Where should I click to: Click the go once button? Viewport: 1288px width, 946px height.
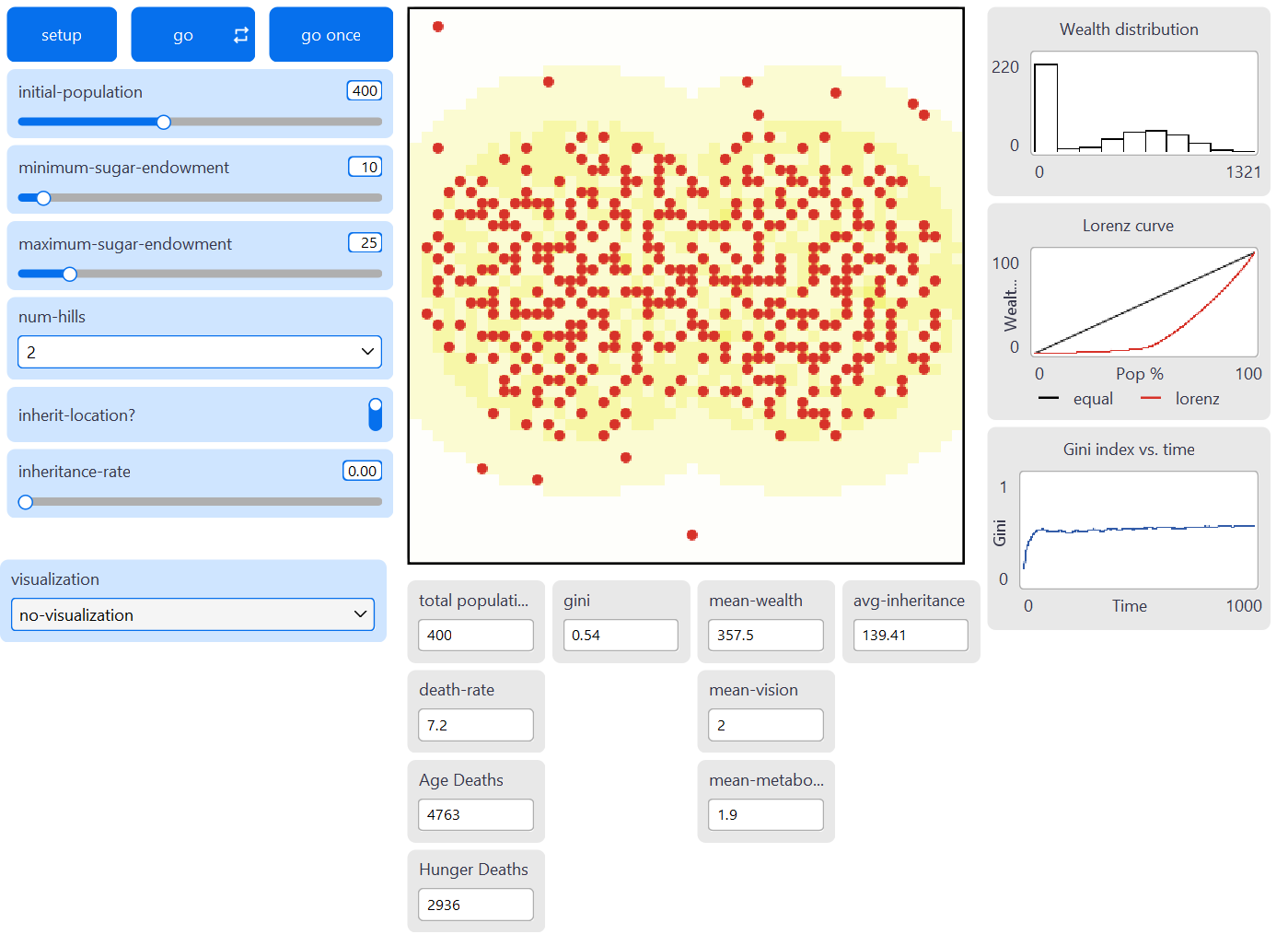331,35
